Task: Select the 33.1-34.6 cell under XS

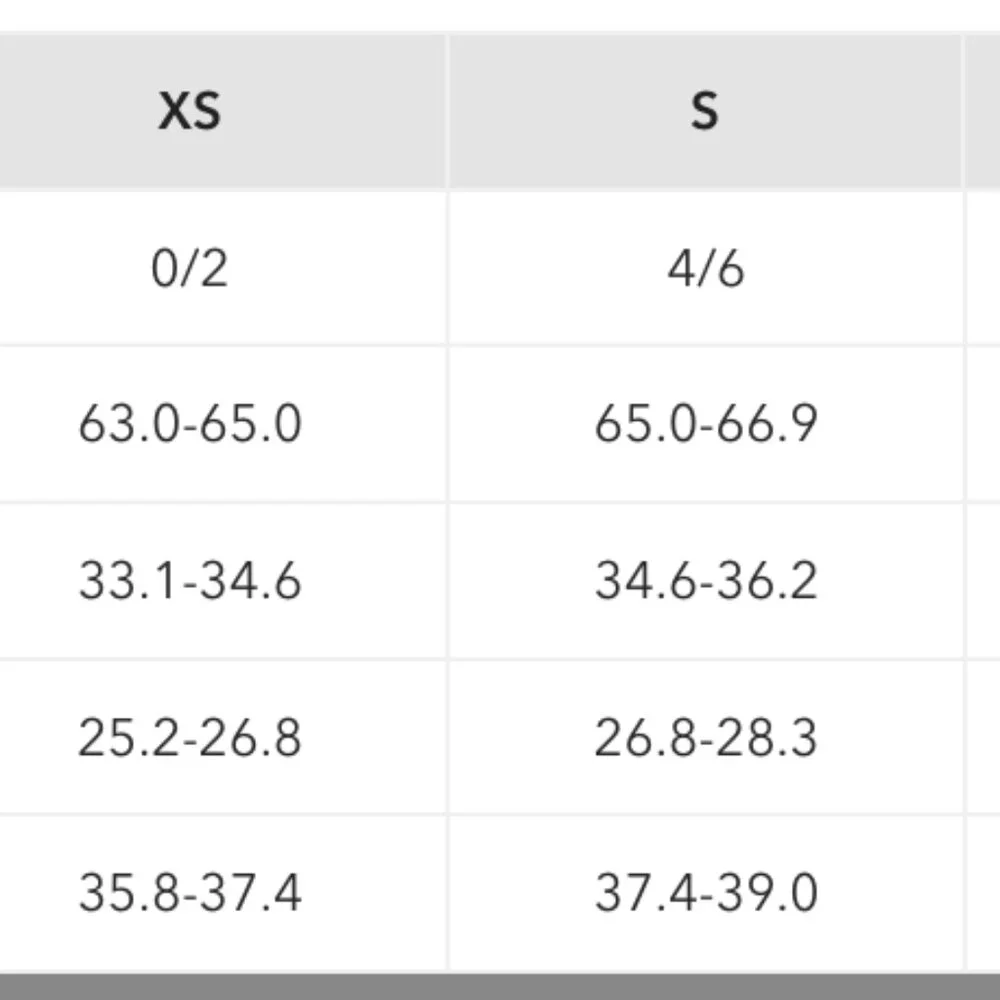Action: pyautogui.click(x=190, y=581)
